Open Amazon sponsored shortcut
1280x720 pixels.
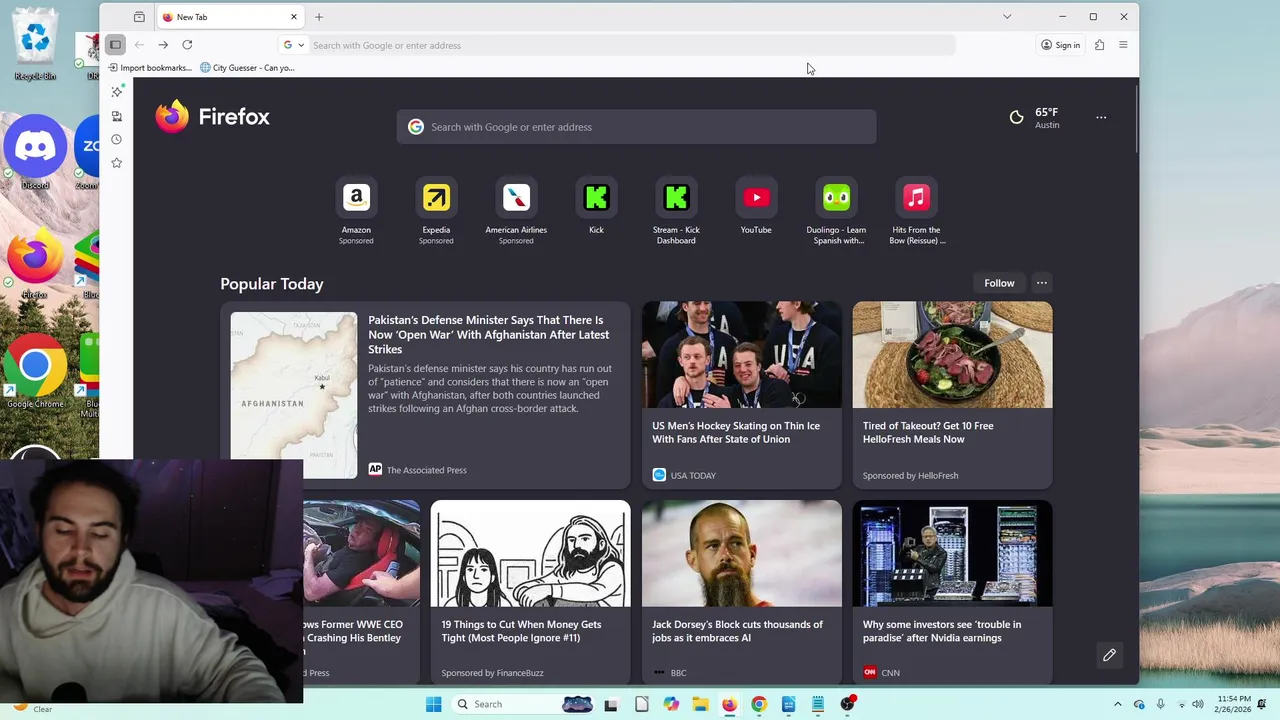[x=356, y=211]
